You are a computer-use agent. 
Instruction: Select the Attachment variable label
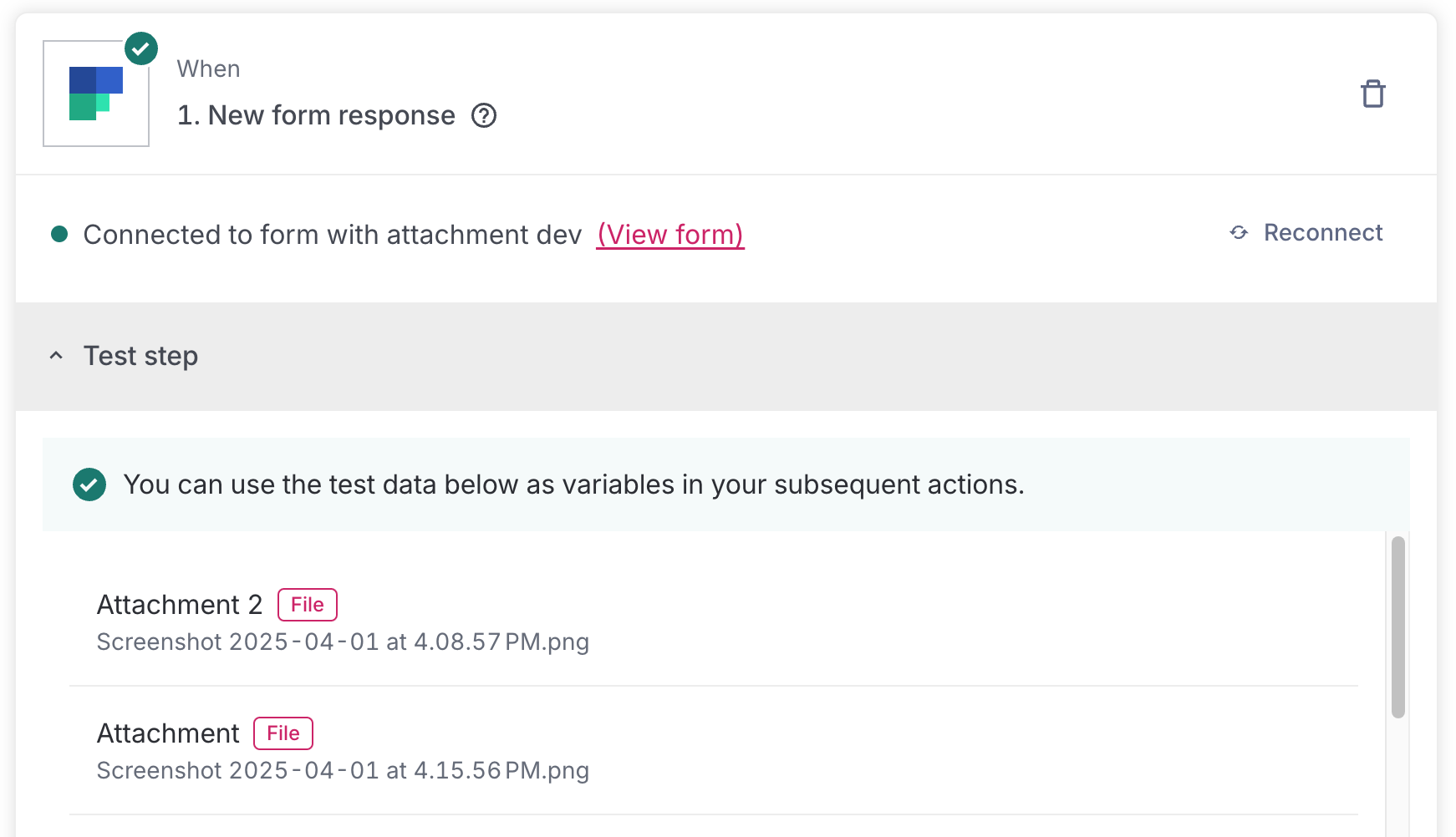pos(168,733)
